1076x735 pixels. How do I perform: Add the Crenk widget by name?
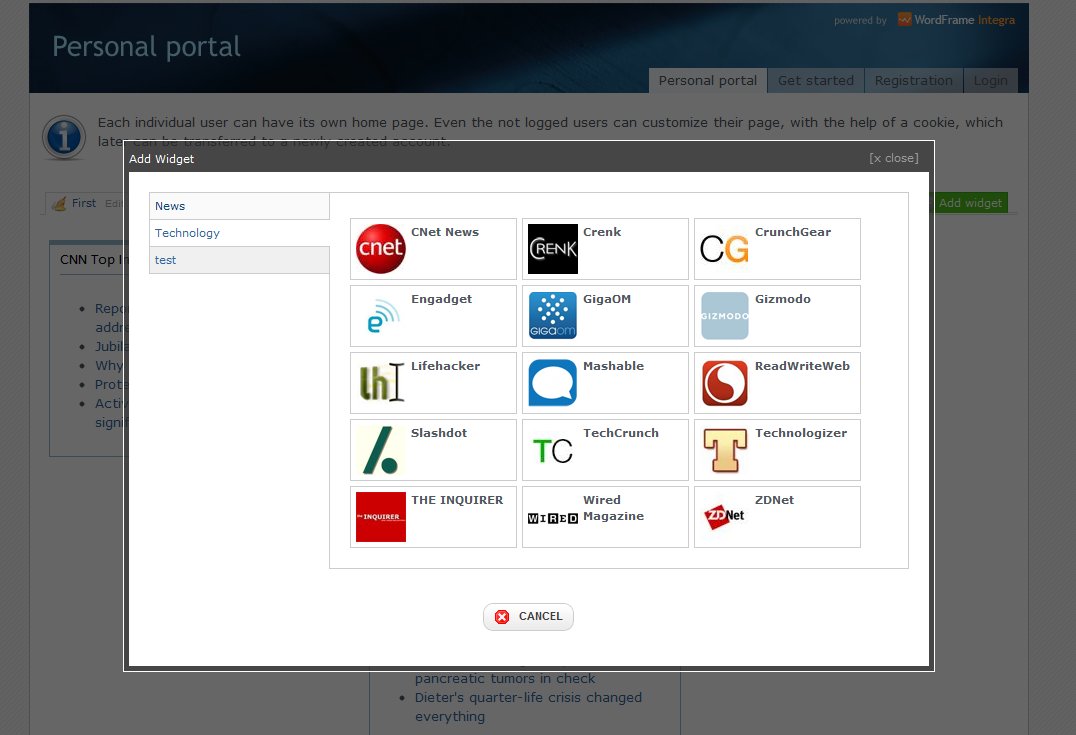(x=602, y=232)
